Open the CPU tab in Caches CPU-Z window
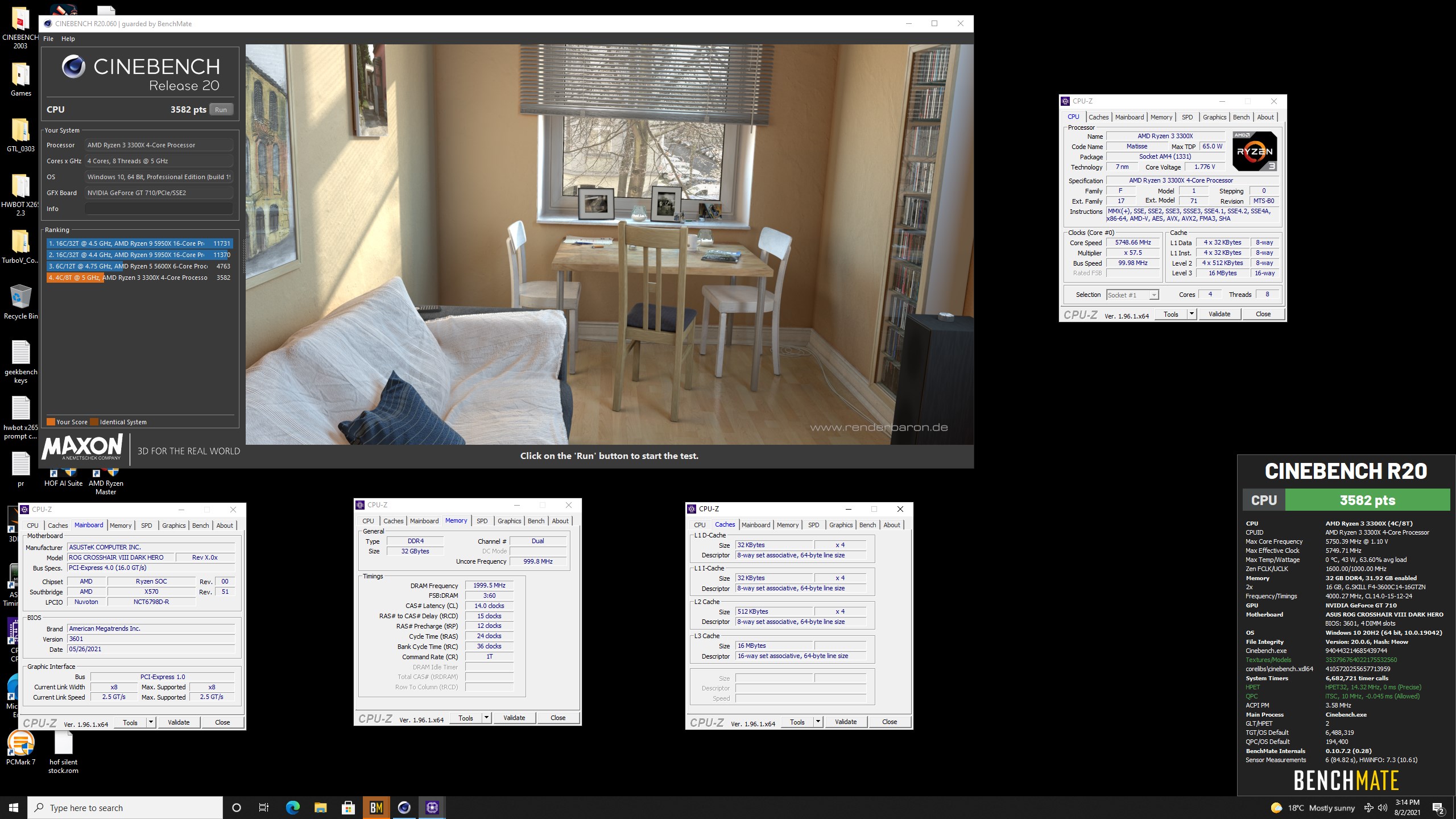Screen dimensions: 1456x819 tap(700, 525)
